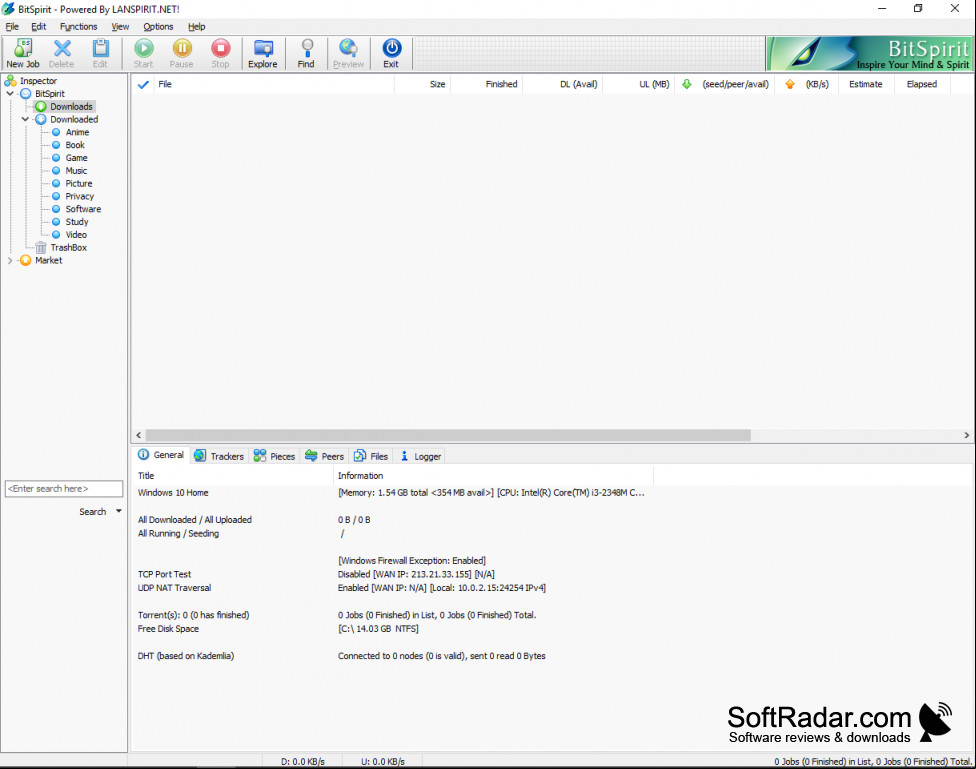Screen dimensions: 976x769
Task: Click the Pieces tab icon
Action: click(260, 456)
